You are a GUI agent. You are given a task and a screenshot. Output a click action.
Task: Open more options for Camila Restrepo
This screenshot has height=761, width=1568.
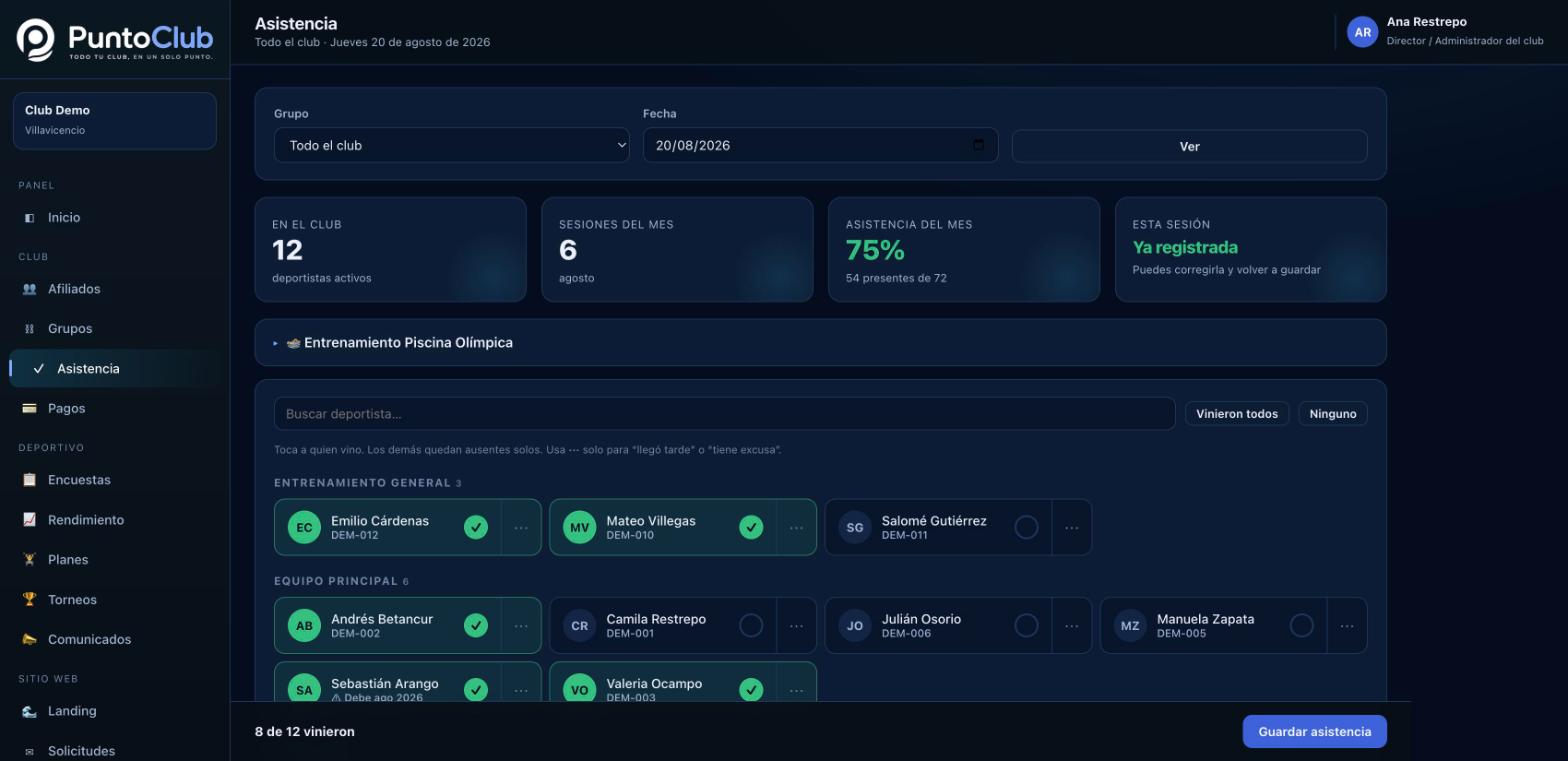tap(796, 626)
